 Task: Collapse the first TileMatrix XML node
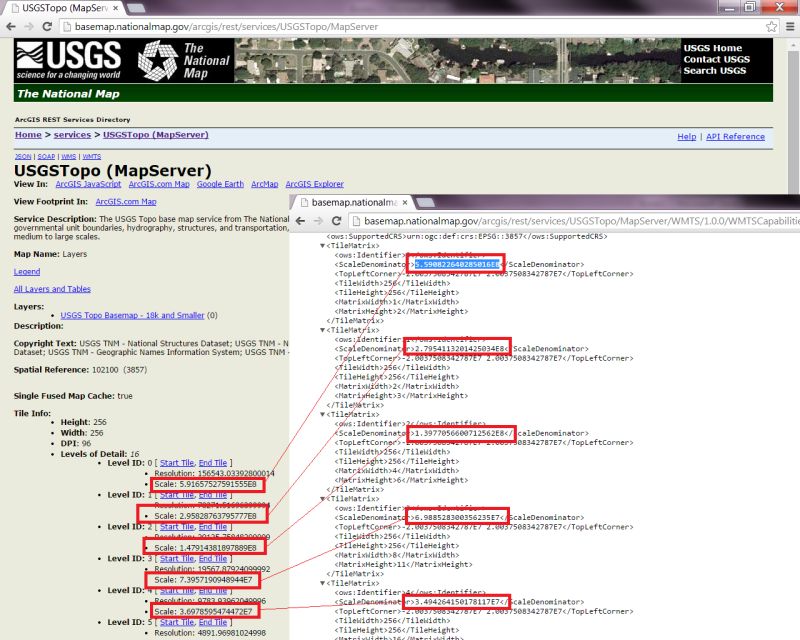[322, 246]
